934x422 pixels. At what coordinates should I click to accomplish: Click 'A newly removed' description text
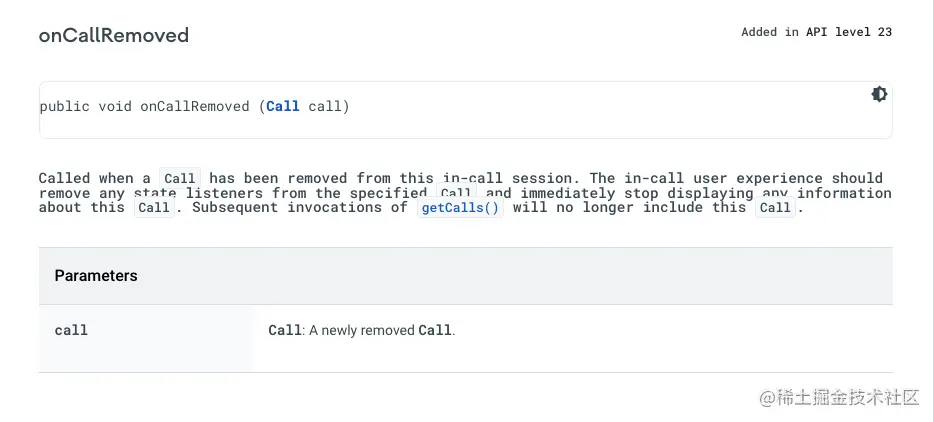coord(362,330)
